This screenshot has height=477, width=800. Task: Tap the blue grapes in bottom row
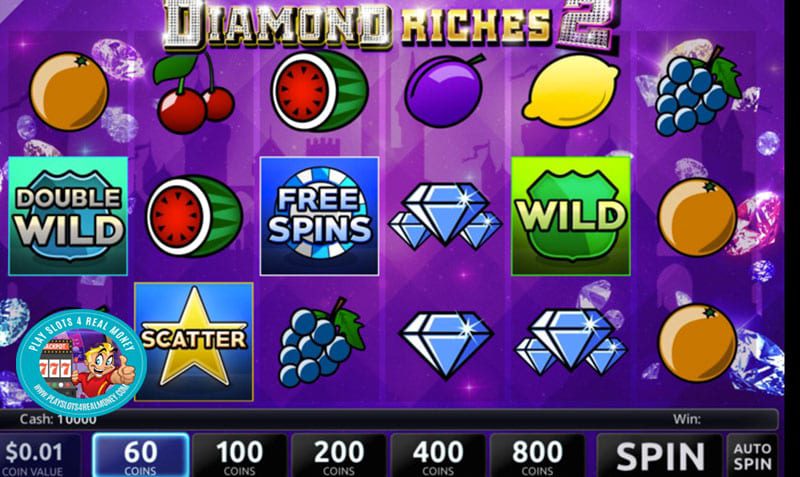click(321, 343)
